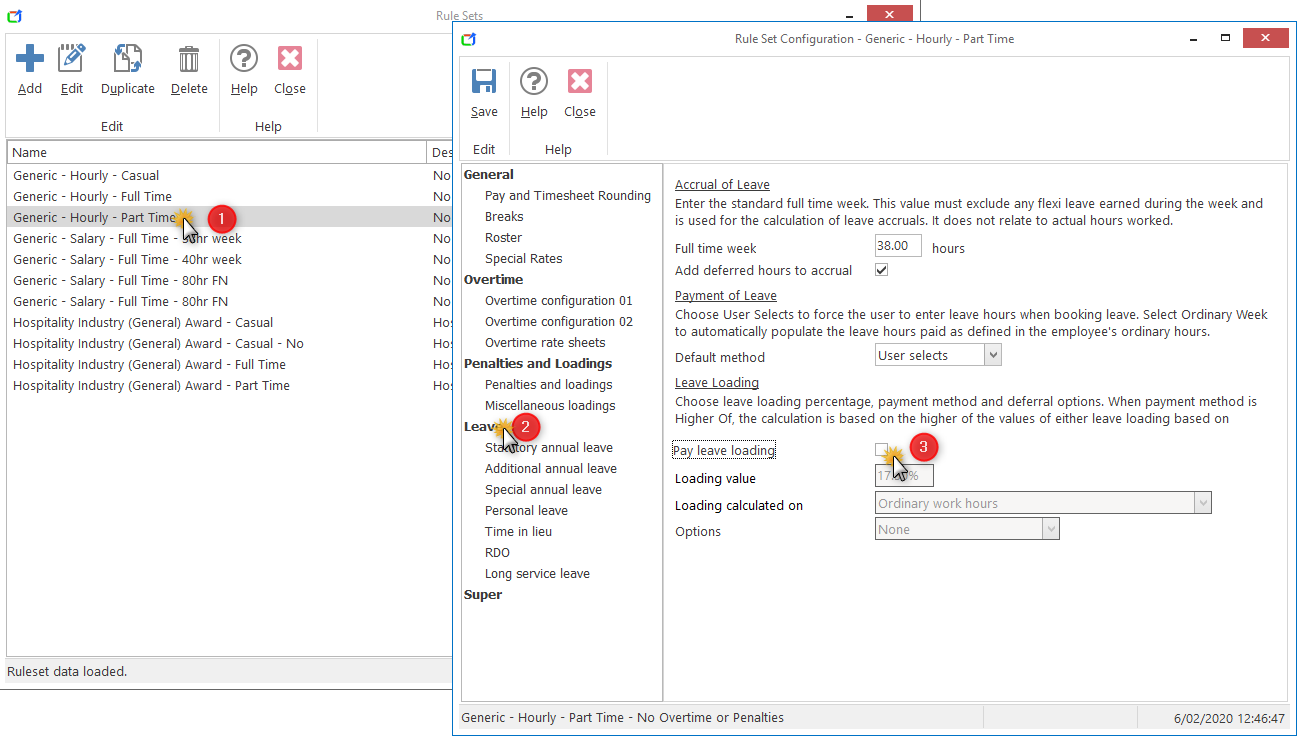The width and height of the screenshot is (1297, 736).
Task: Select the bold Overtime category heading
Action: click(x=494, y=279)
